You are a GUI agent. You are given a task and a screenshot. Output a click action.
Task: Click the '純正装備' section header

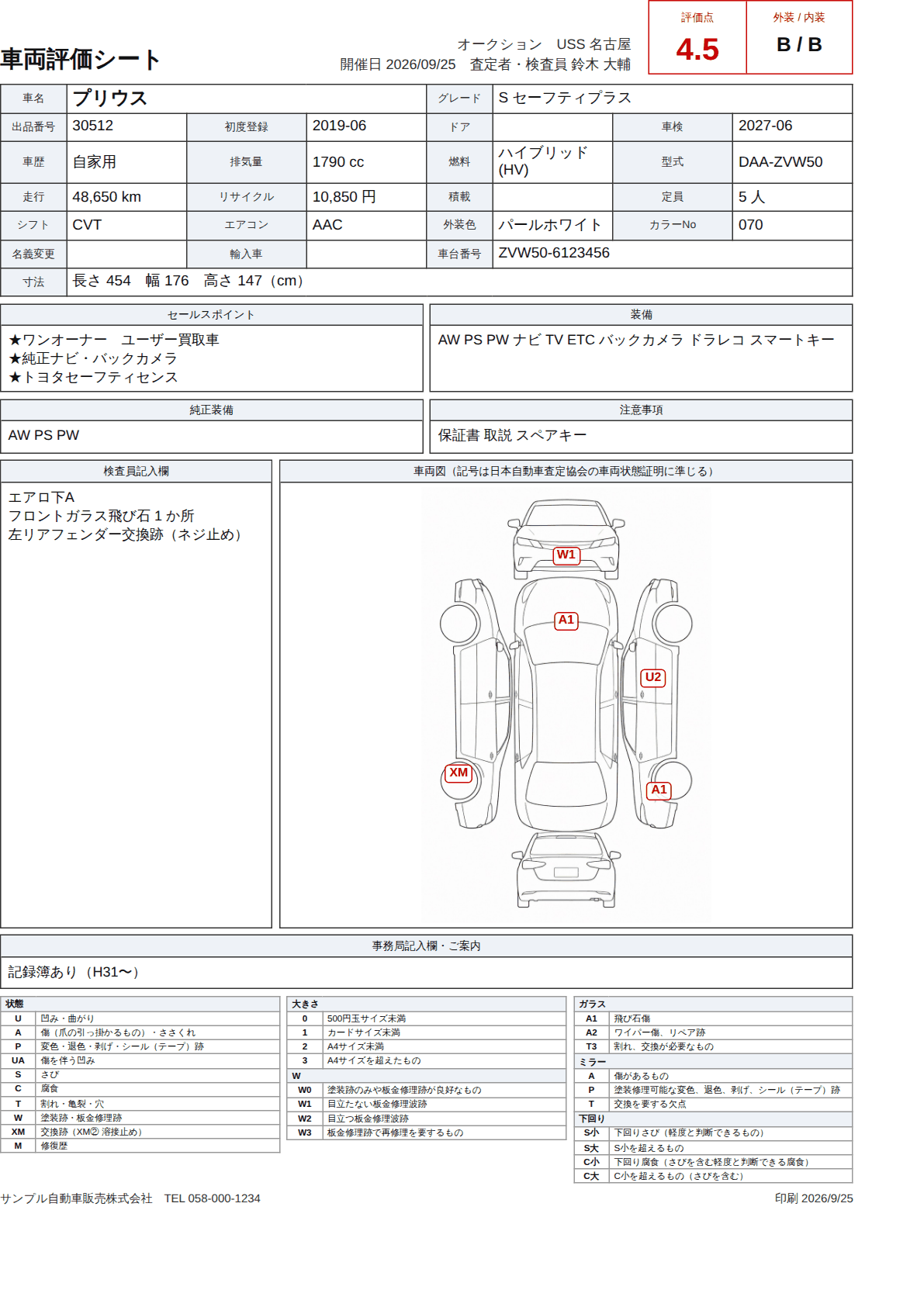(x=211, y=410)
